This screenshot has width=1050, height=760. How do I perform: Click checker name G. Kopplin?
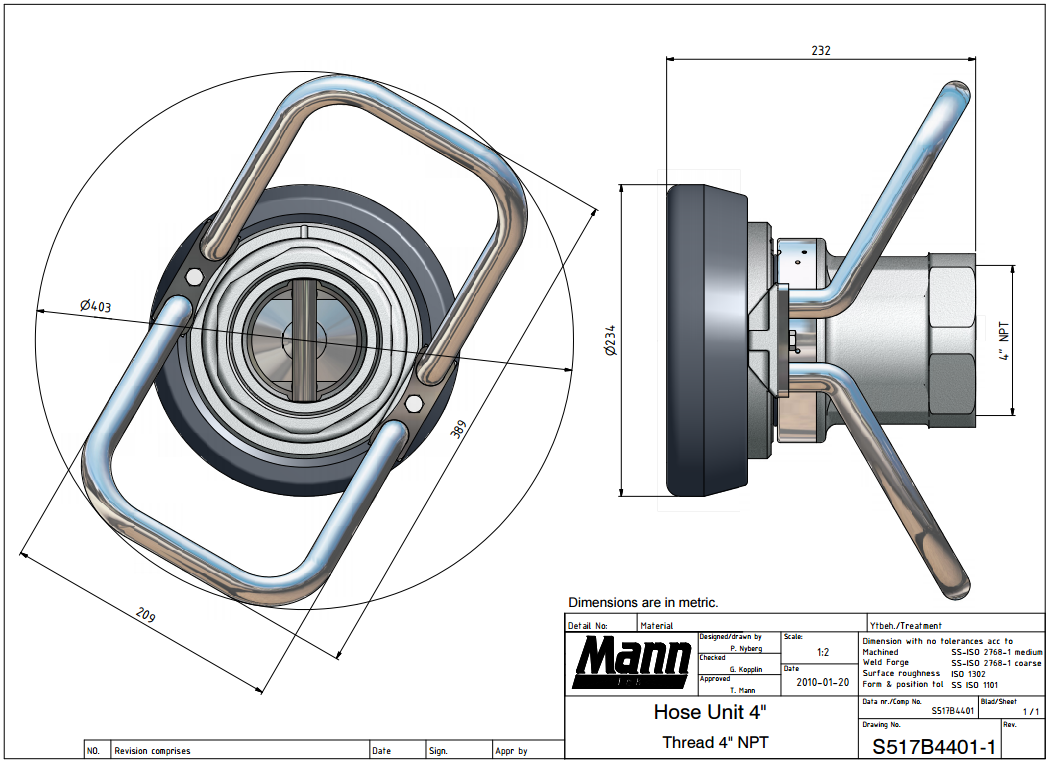[x=746, y=669]
